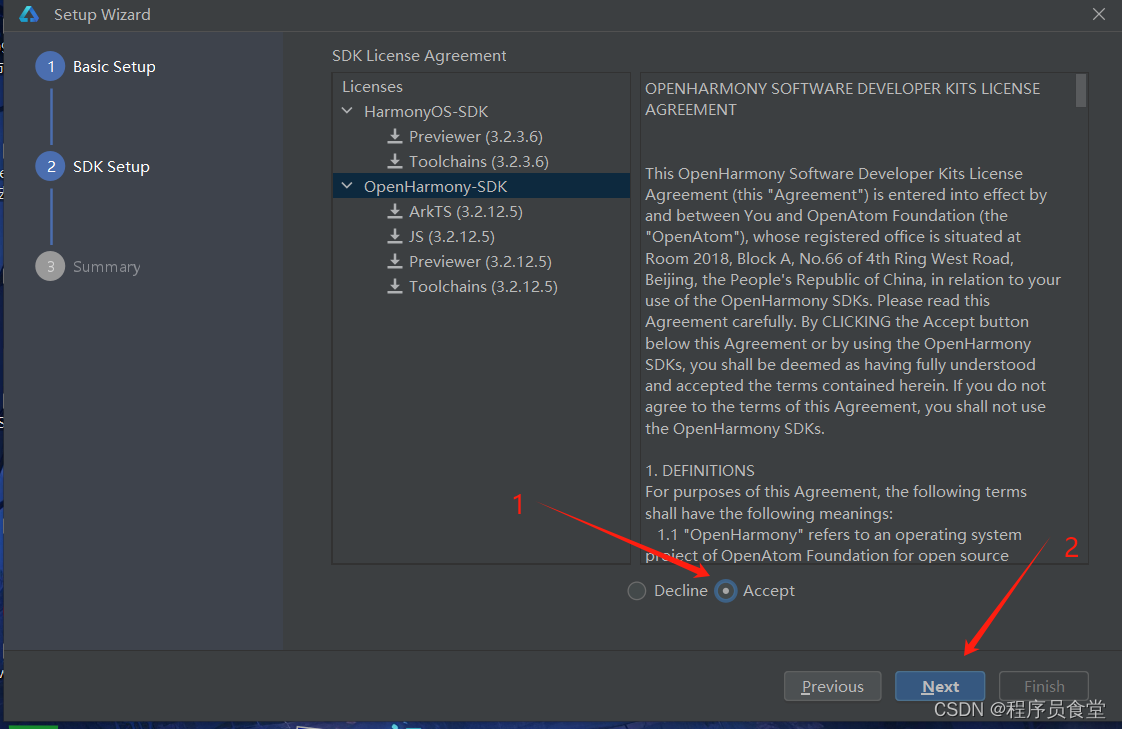1122x729 pixels.
Task: Close the Setup Wizard window
Action: (x=1099, y=14)
